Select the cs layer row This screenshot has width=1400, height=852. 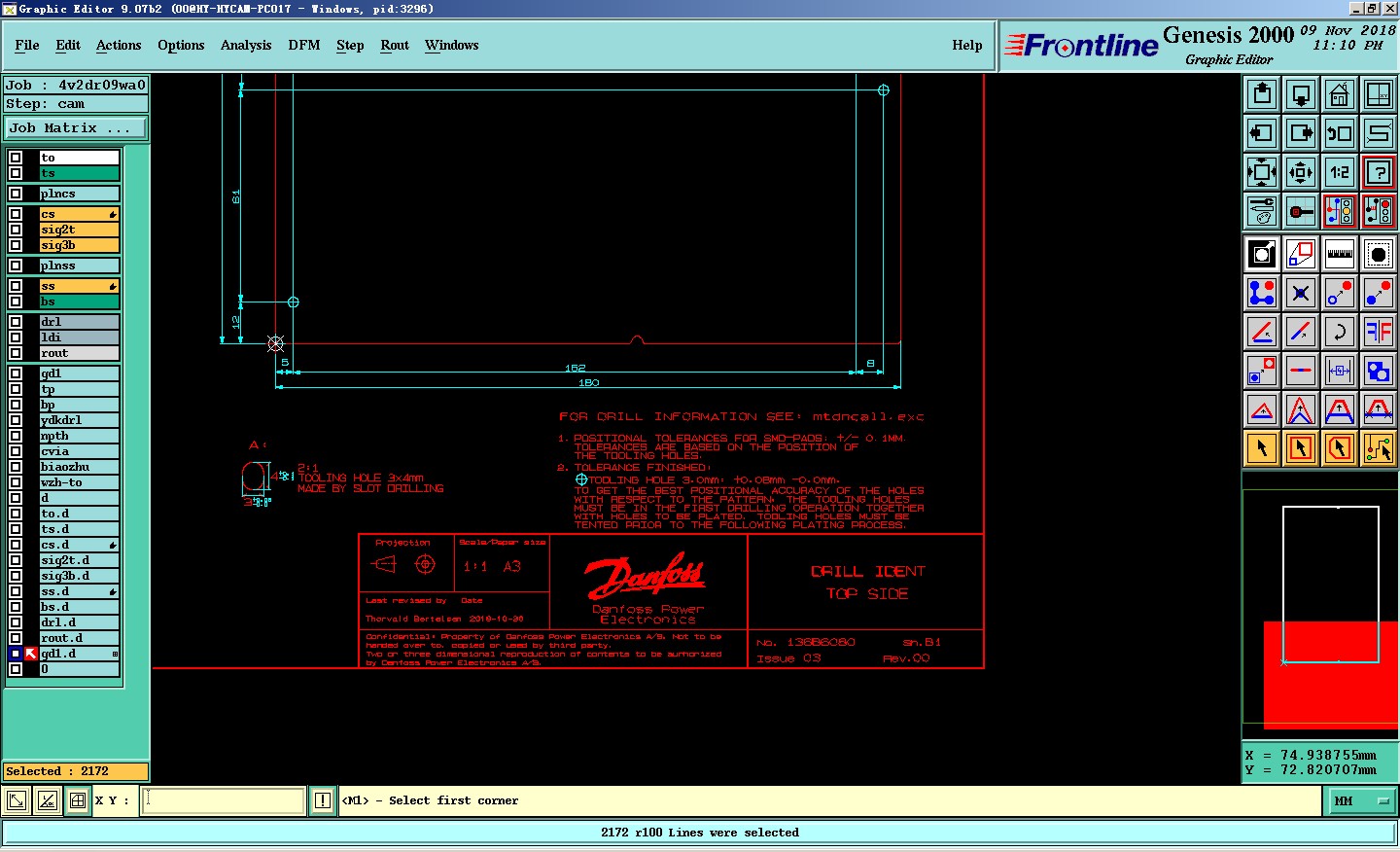[79, 214]
